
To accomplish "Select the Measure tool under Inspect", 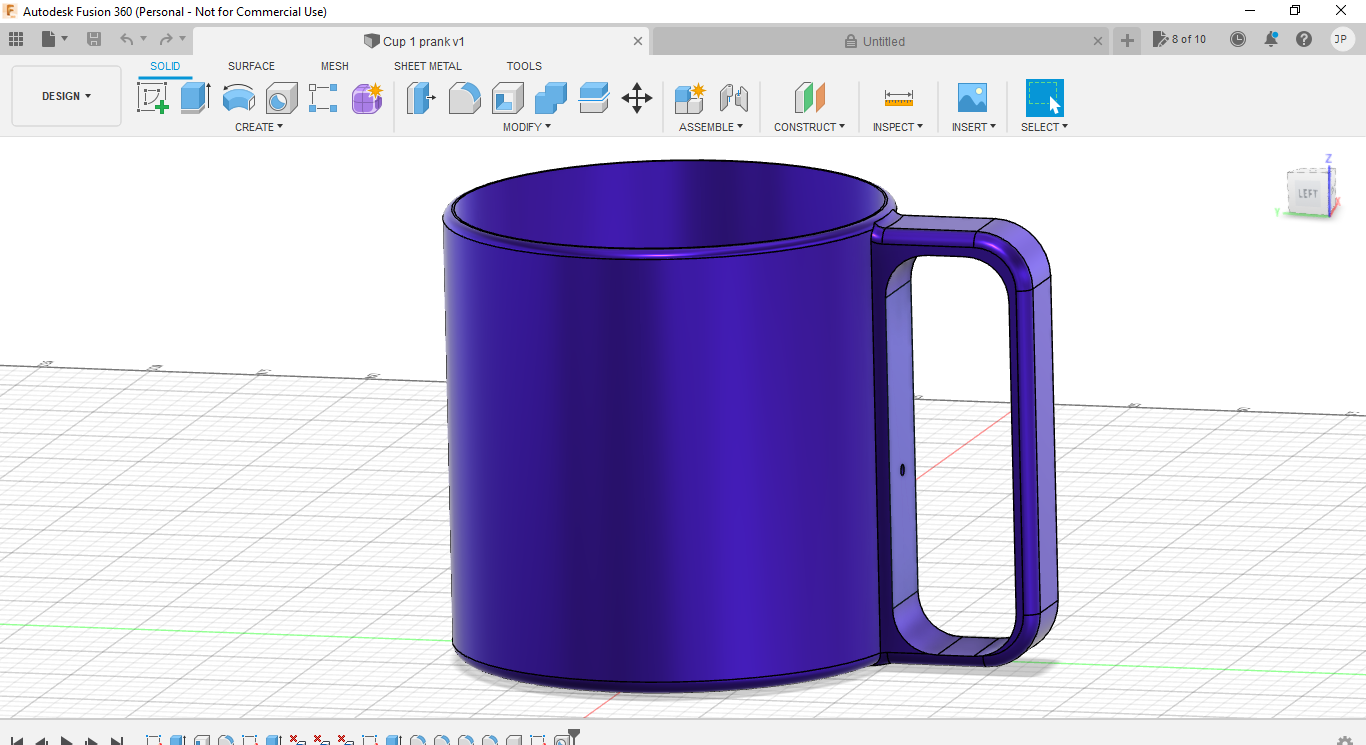I will [x=897, y=97].
